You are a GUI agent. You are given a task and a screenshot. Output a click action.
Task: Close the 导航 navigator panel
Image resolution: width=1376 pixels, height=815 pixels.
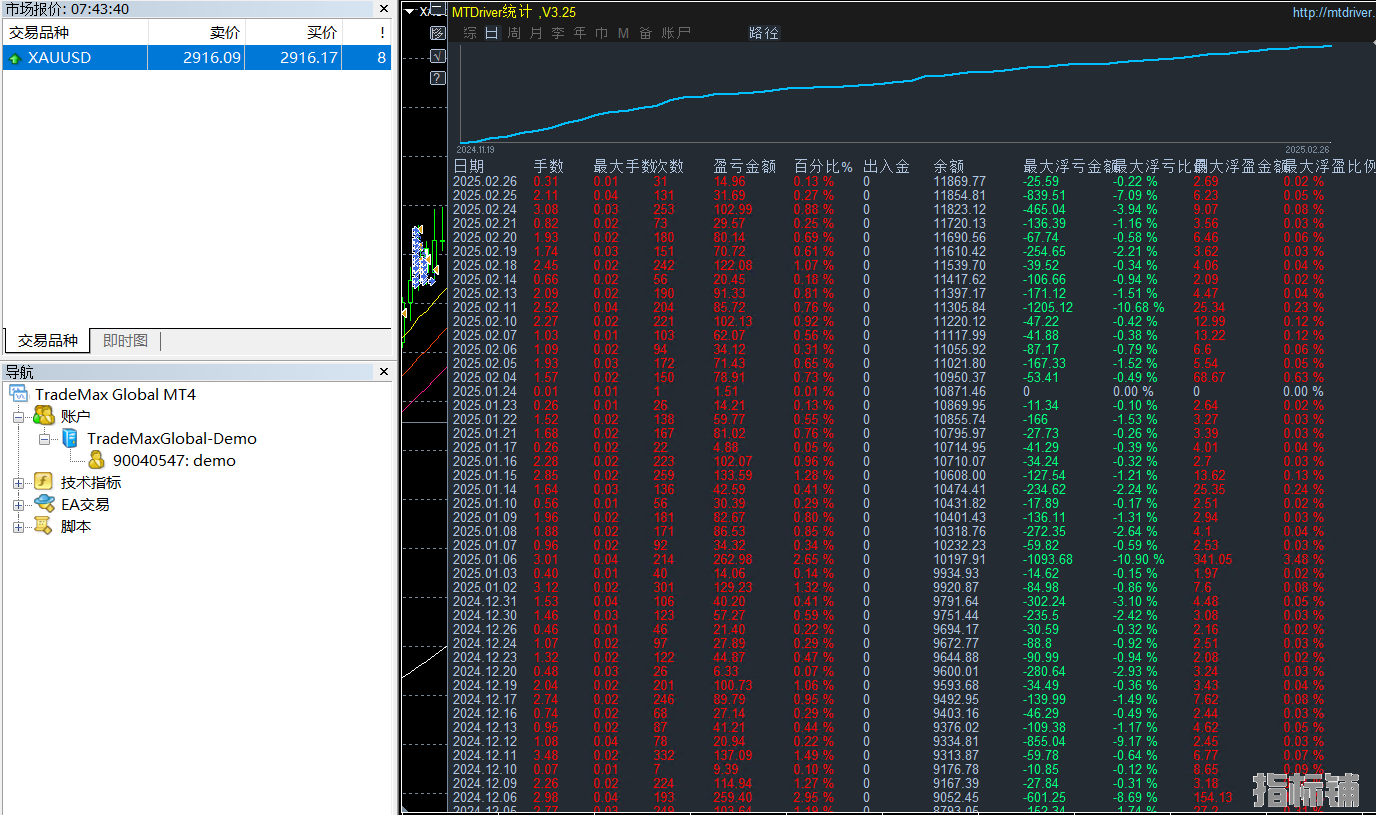coord(384,372)
